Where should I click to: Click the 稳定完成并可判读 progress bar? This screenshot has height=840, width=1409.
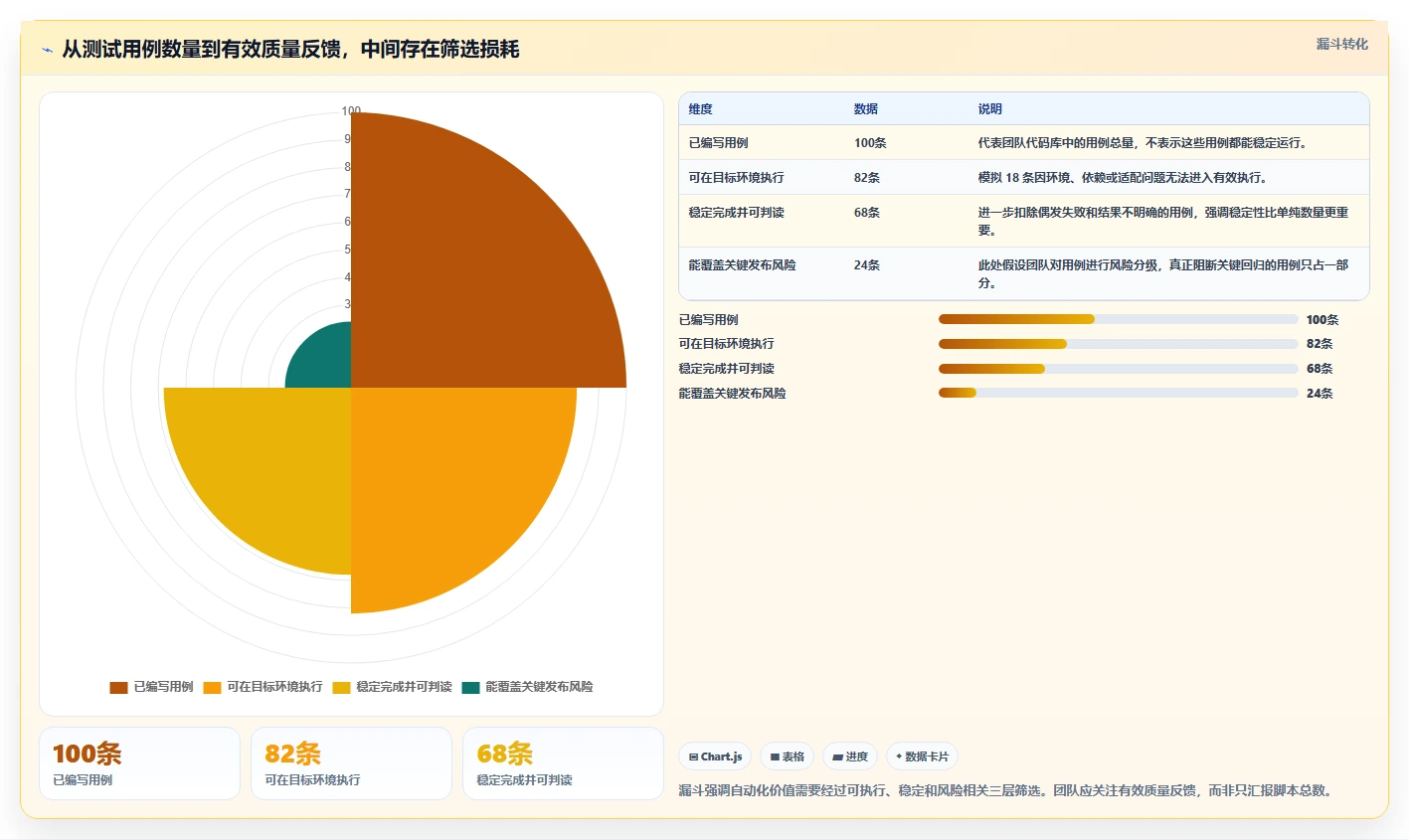tap(1119, 369)
